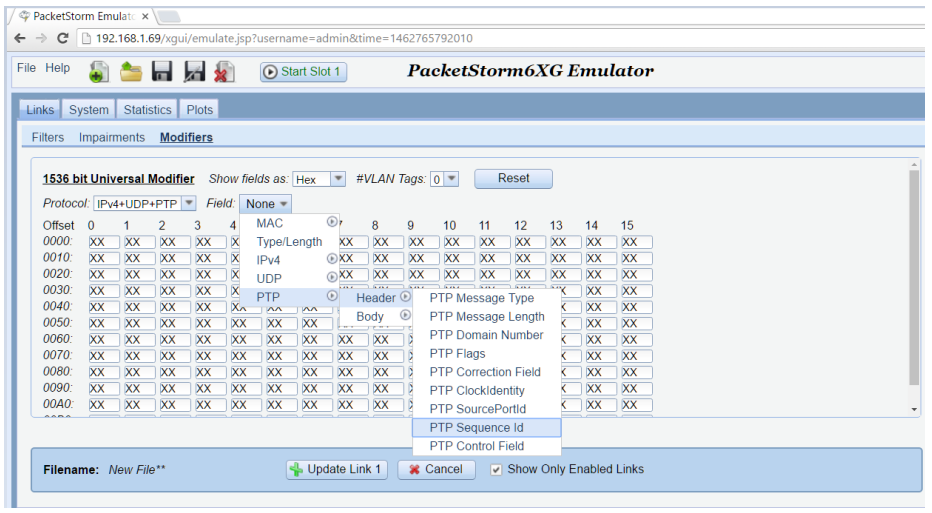Click the Save floppy disk icon
This screenshot has height=513, width=932.
click(162, 71)
